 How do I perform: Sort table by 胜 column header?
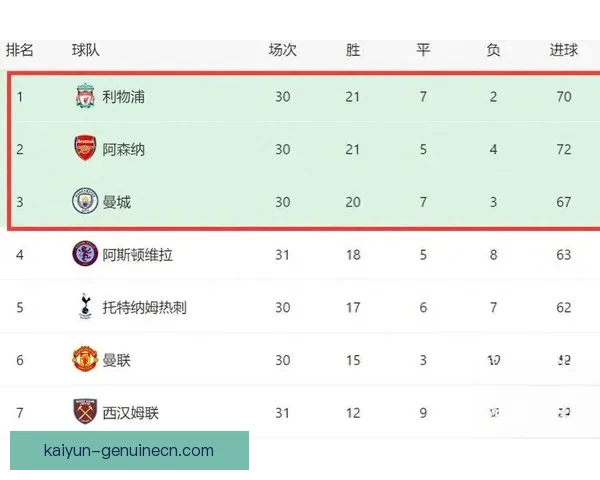353,49
